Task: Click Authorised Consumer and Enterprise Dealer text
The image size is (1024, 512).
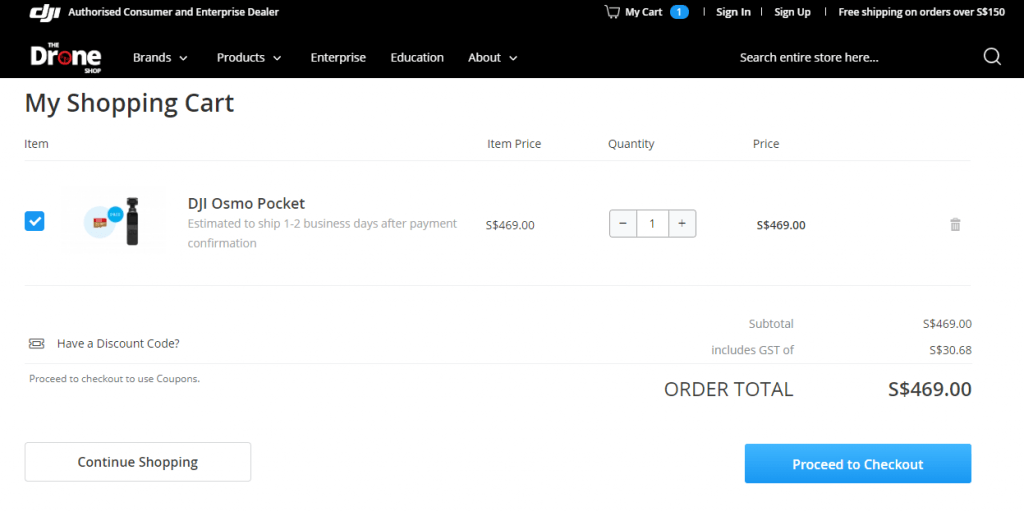Action: [174, 12]
